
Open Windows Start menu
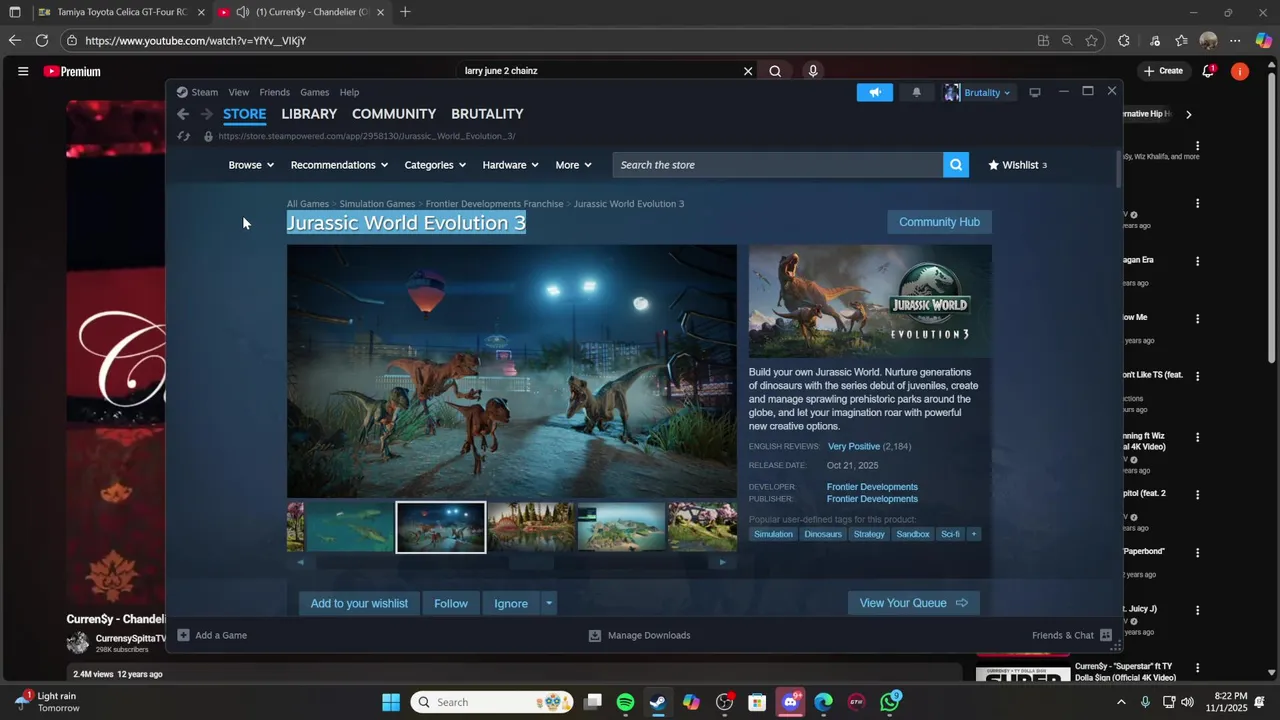[391, 702]
